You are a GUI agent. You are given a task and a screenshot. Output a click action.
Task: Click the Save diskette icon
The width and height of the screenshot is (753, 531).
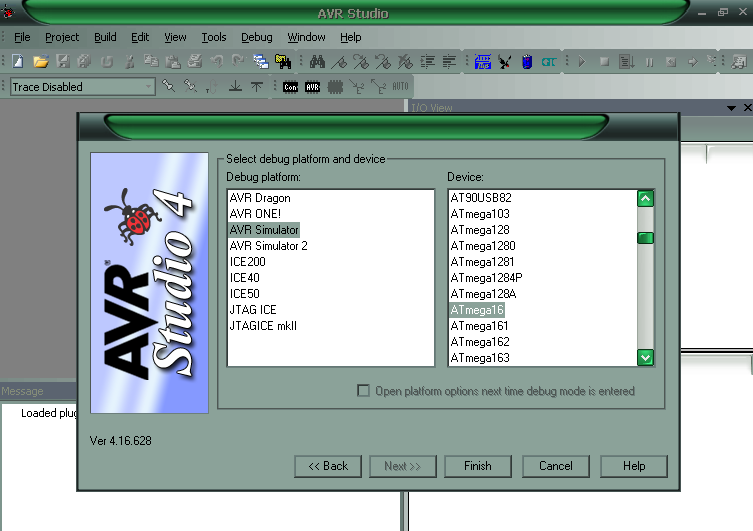63,61
